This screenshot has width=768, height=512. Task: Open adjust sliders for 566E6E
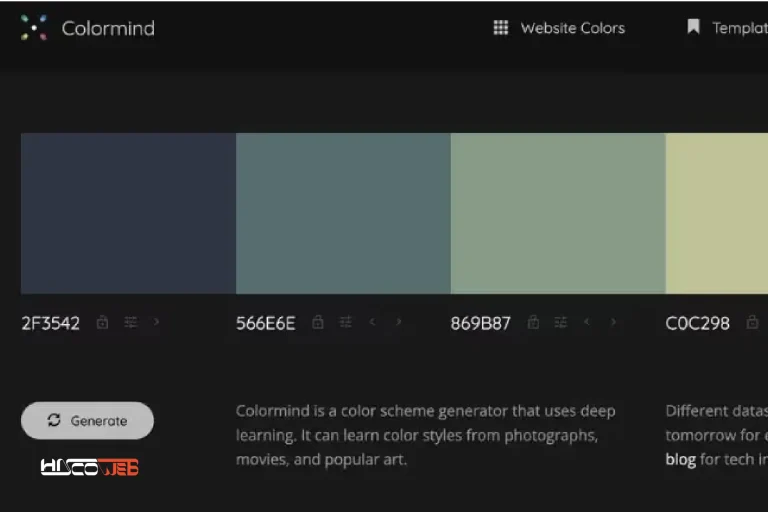coord(345,322)
